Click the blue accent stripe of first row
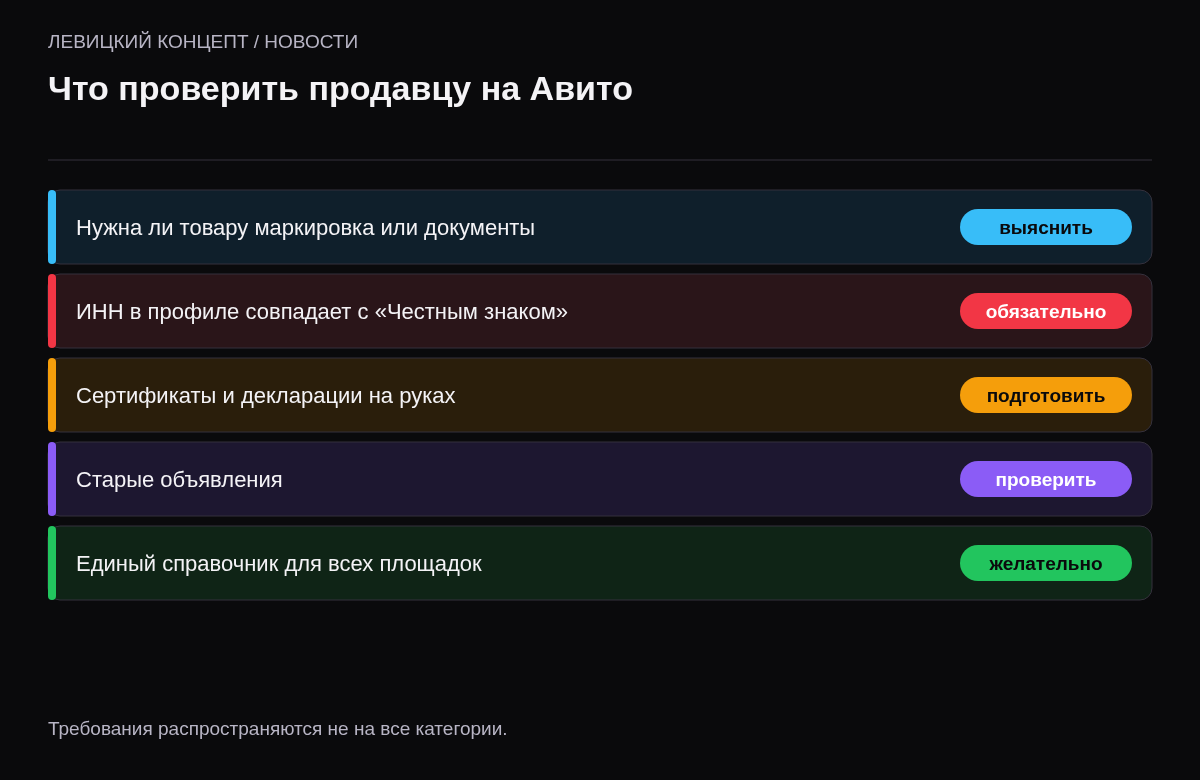The image size is (1200, 780). [52, 227]
